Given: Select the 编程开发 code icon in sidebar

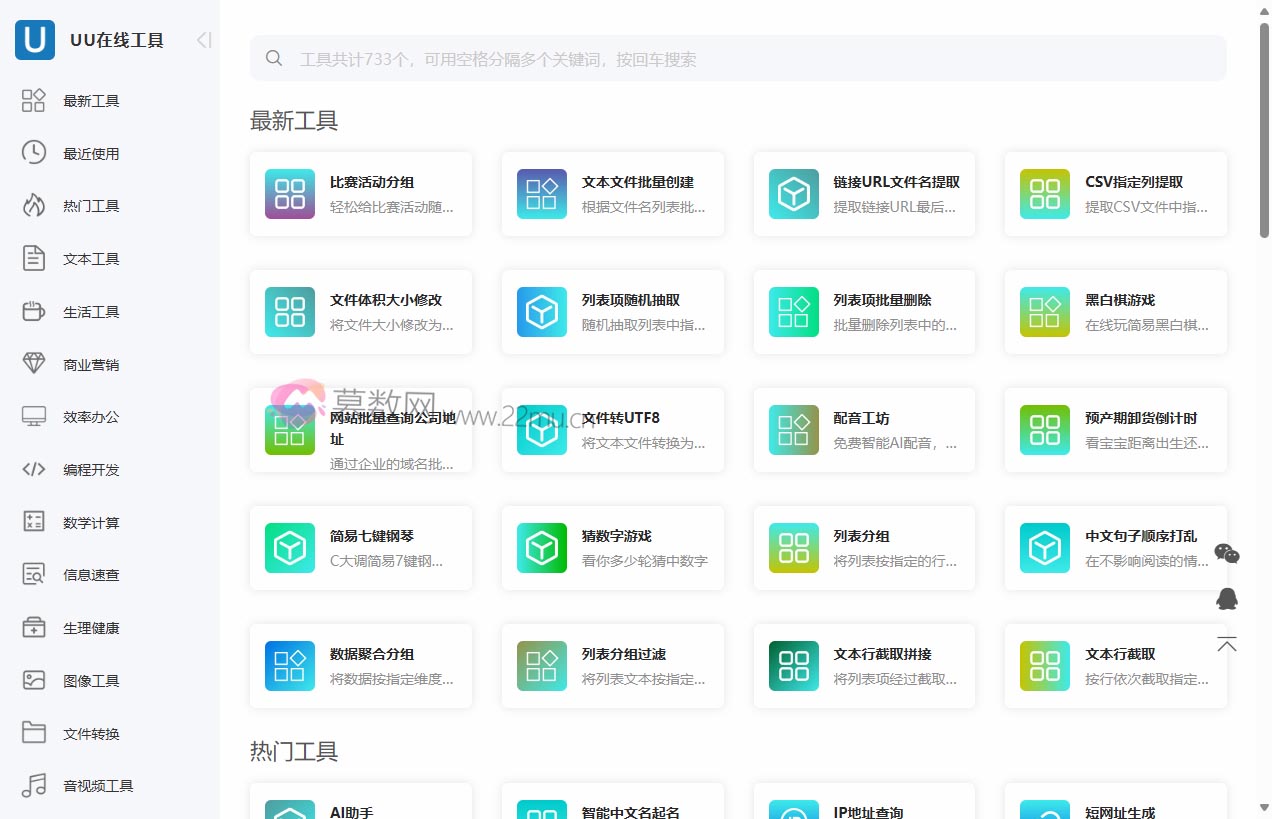Looking at the screenshot, I should 33,469.
